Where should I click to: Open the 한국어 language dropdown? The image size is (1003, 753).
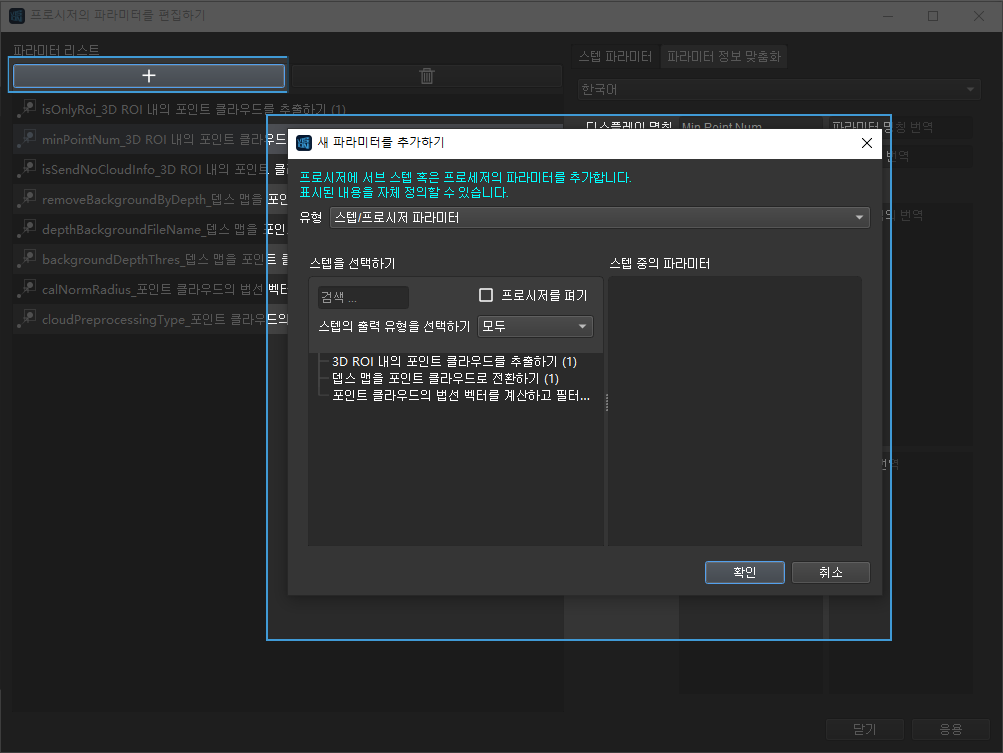(x=778, y=90)
